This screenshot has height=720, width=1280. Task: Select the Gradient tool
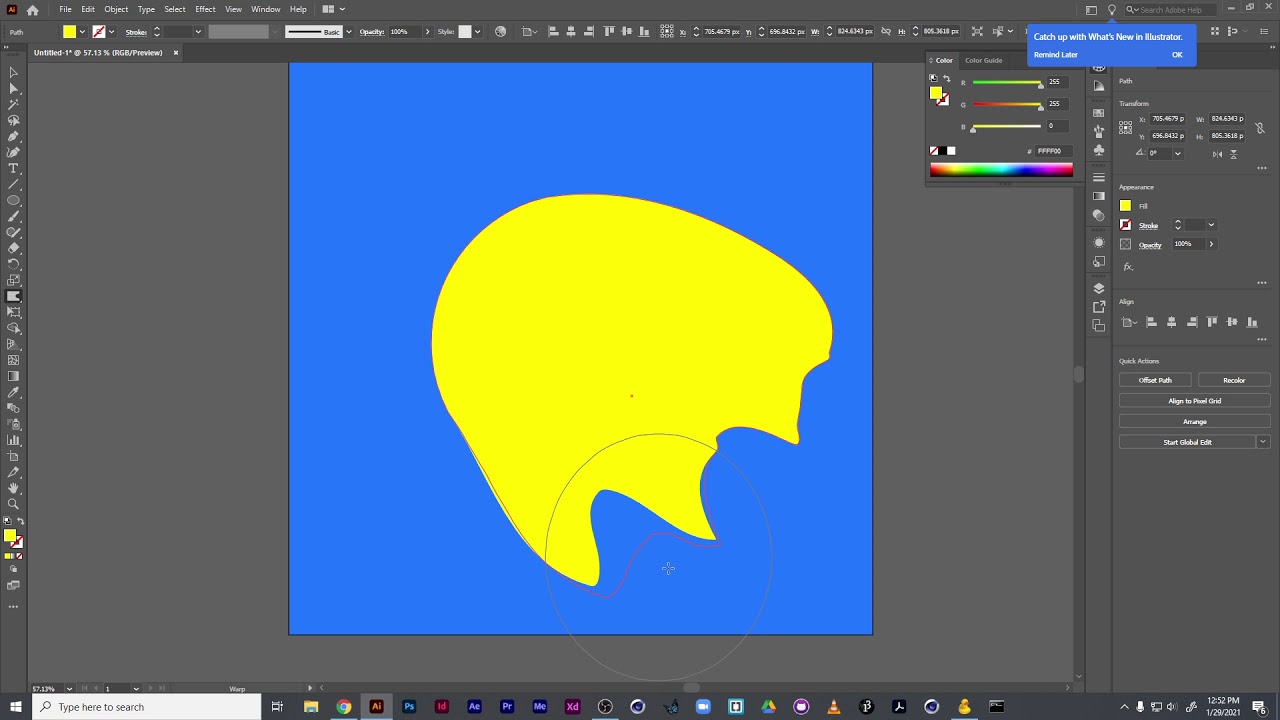pyautogui.click(x=13, y=376)
